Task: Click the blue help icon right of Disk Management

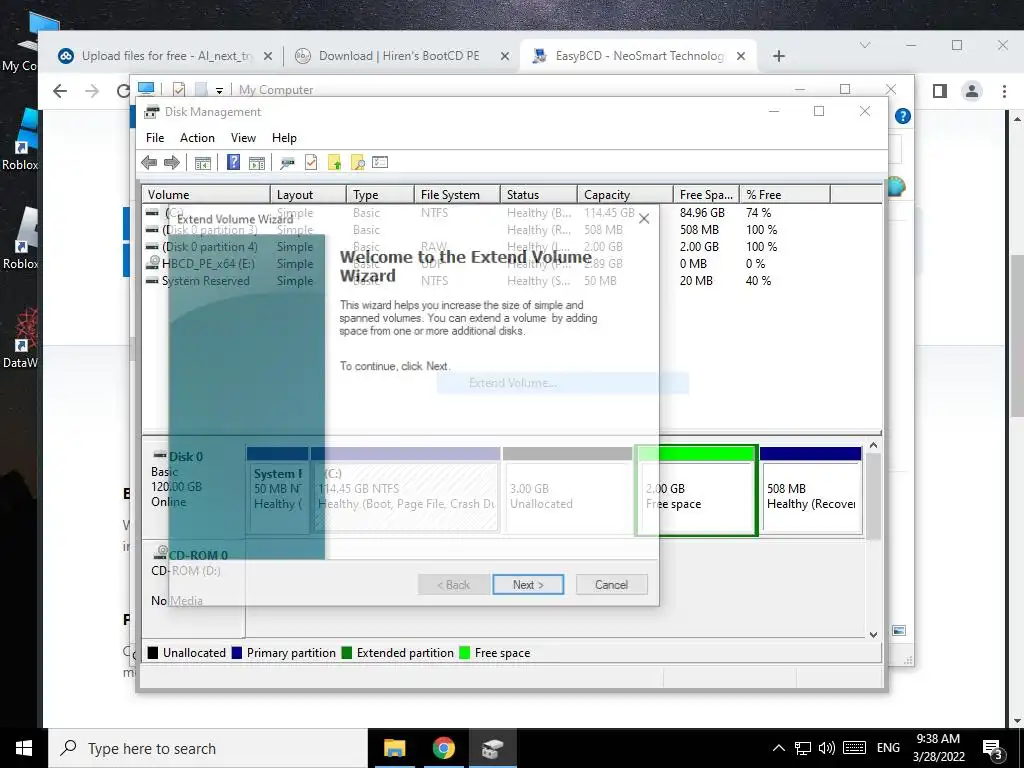Action: 903,116
